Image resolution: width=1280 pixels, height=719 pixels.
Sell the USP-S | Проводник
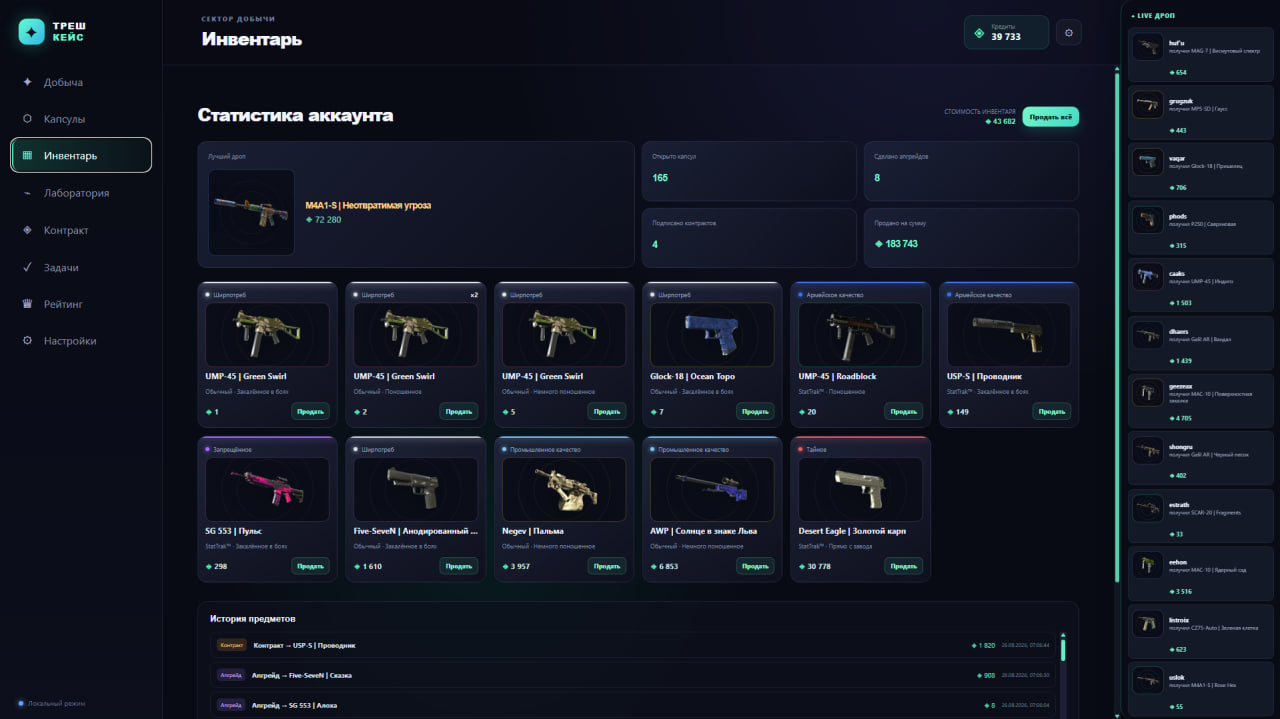1051,412
